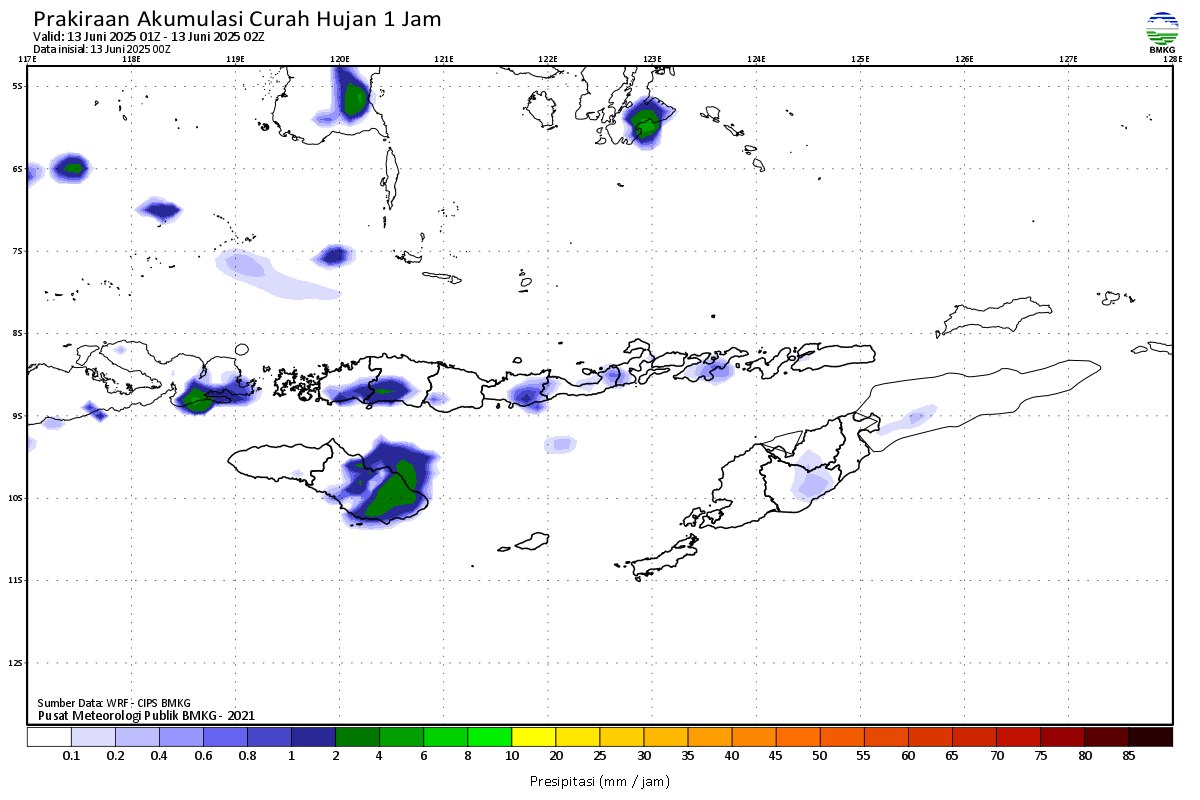Click the "126E" longitude label

point(964,59)
